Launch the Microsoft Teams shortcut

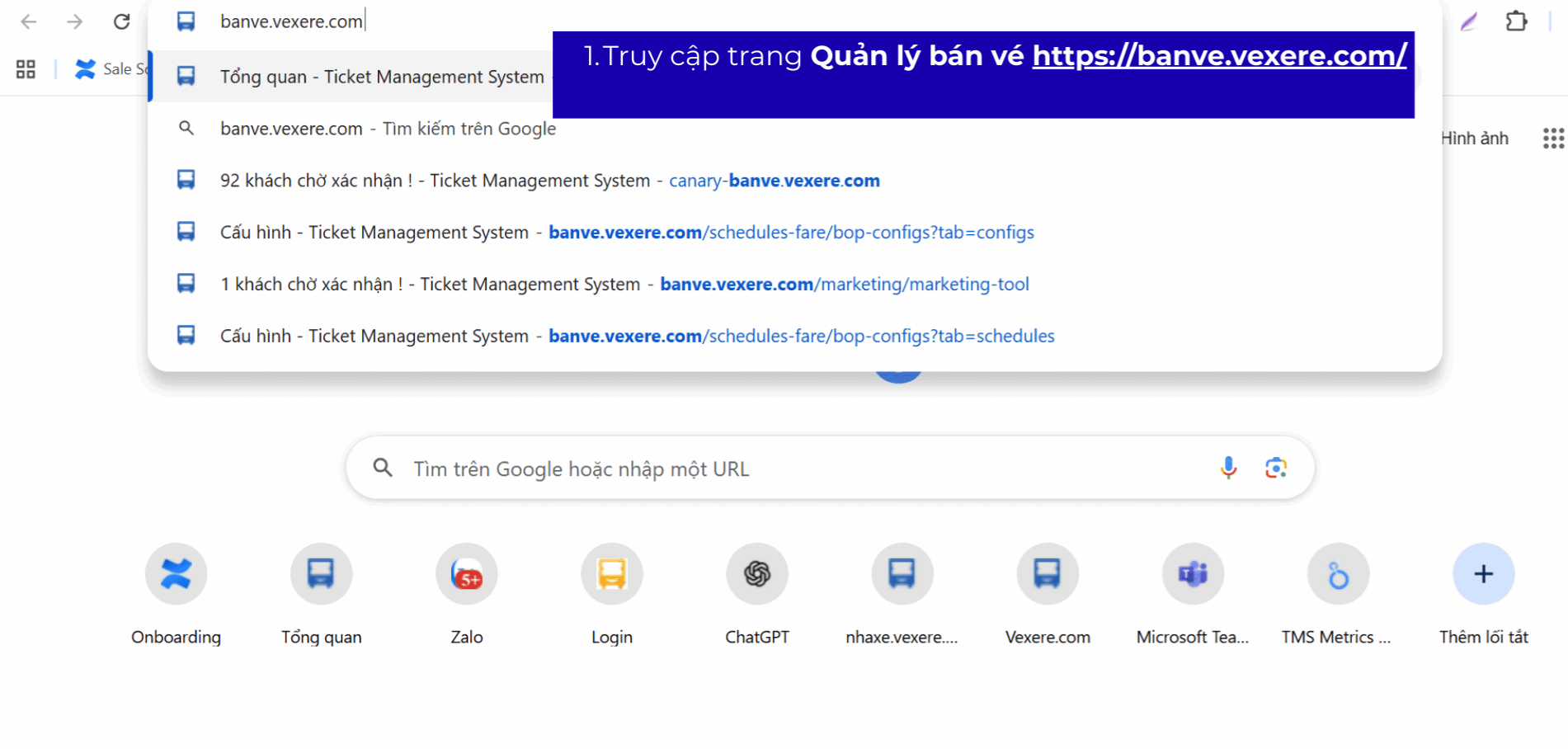(x=1192, y=574)
